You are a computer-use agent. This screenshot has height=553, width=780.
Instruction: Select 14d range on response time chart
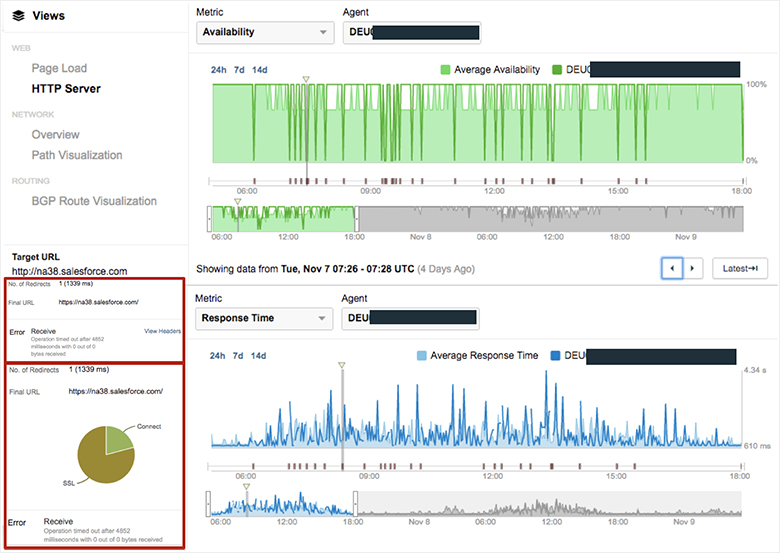(259, 356)
